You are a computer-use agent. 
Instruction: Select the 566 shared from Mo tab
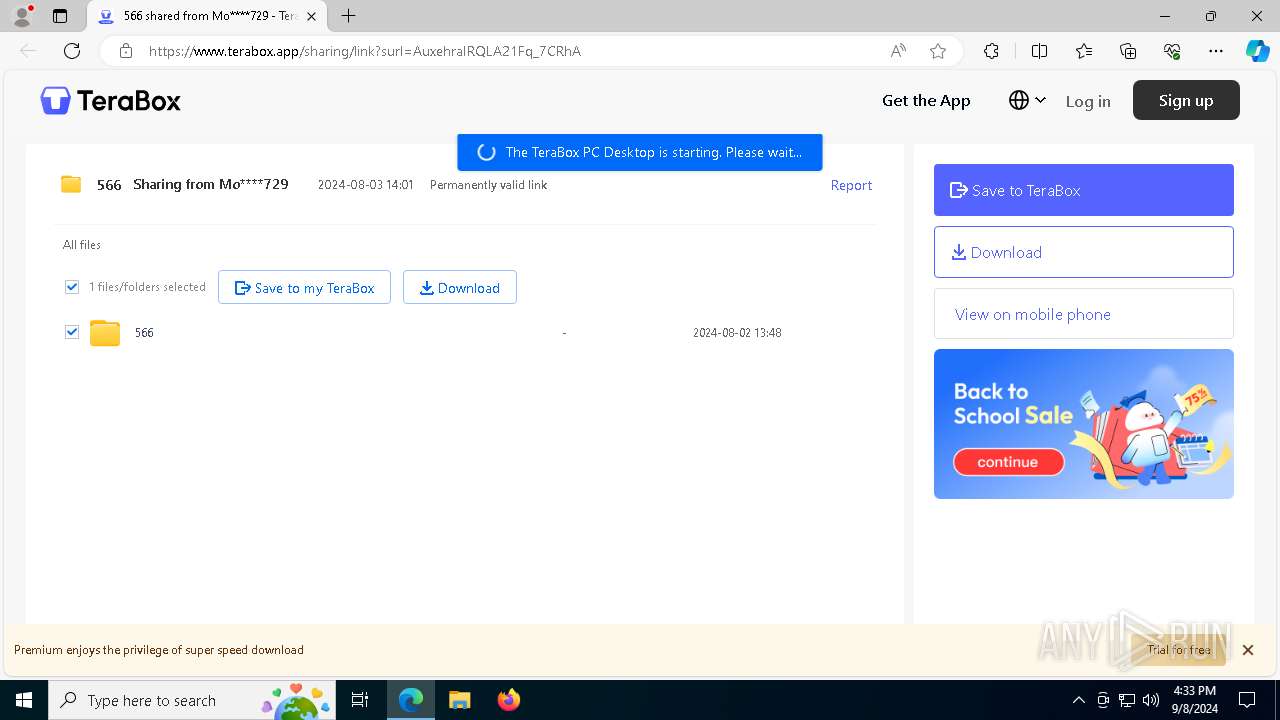pos(208,16)
